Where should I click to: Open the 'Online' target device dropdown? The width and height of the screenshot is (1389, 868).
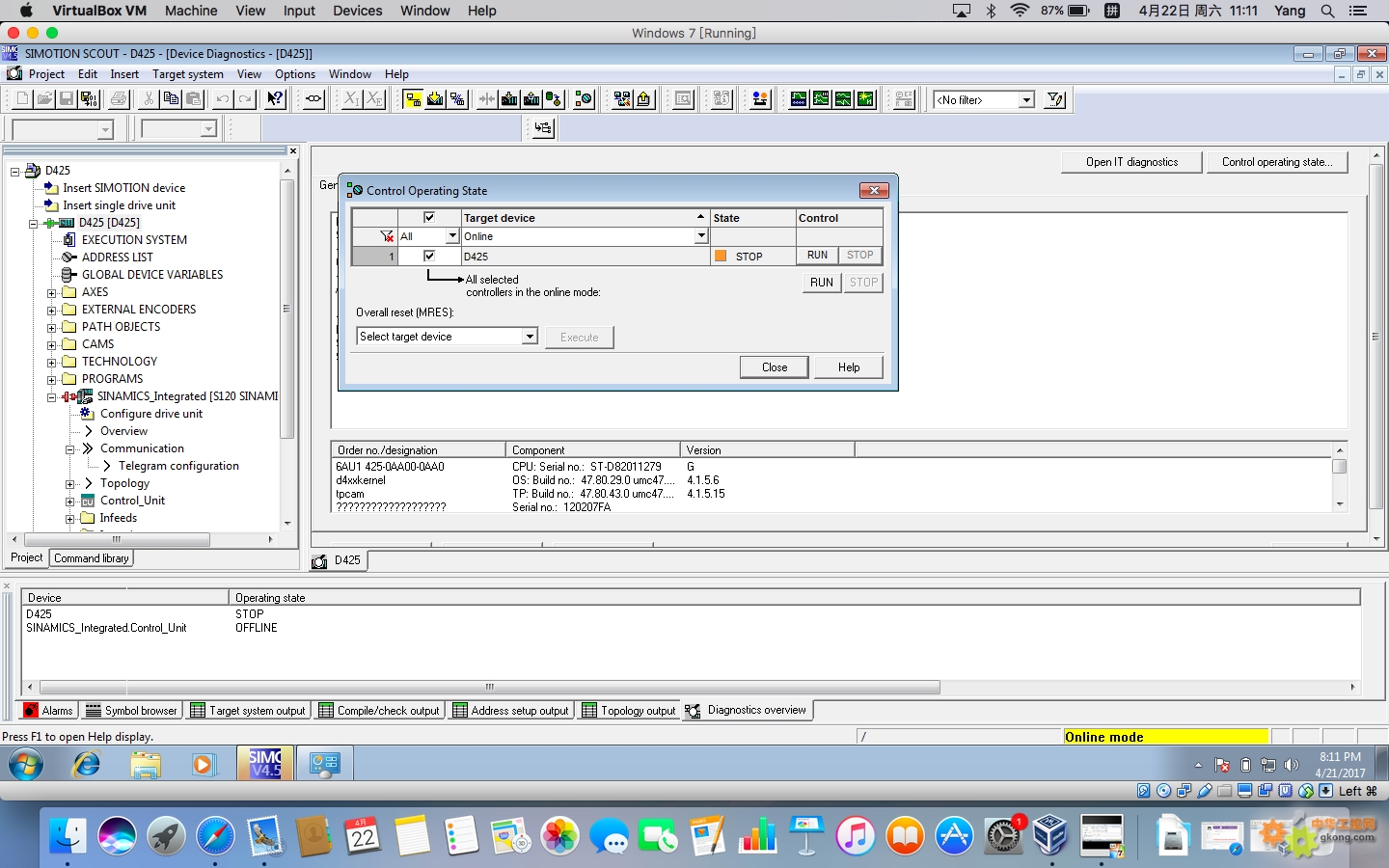701,236
